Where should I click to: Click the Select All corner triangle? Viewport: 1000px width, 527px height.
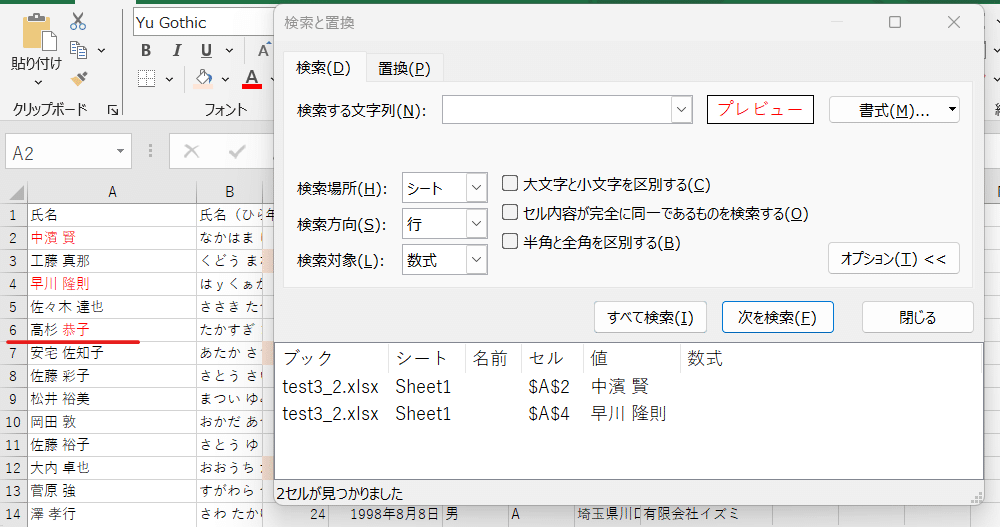tap(16, 192)
